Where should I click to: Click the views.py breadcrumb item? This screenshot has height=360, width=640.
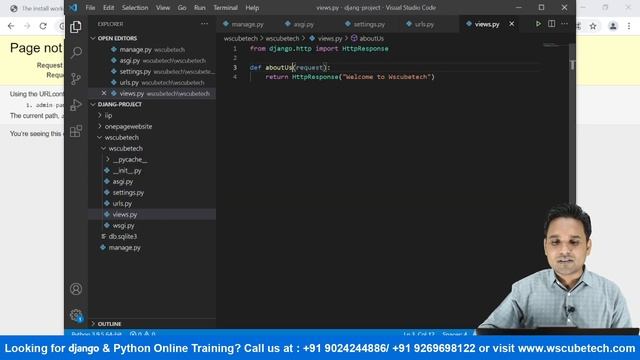[x=326, y=38]
